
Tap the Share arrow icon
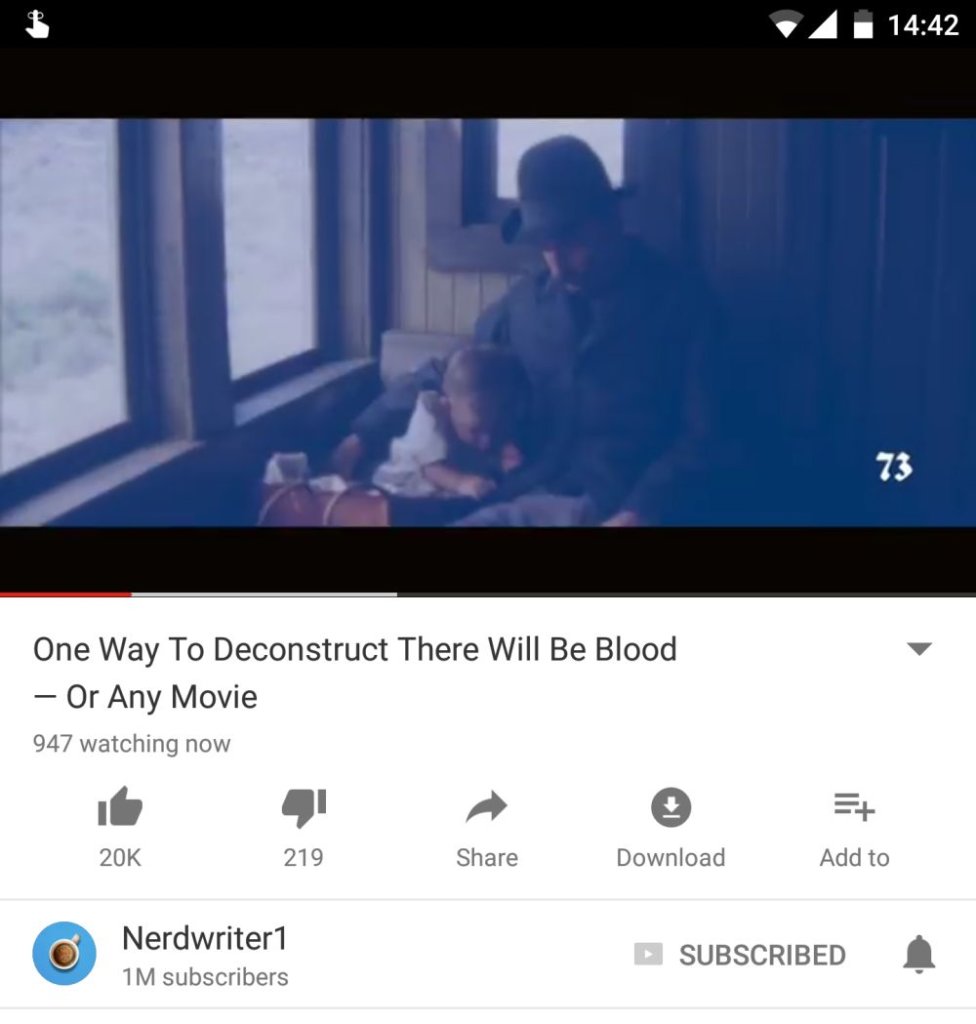tap(487, 807)
